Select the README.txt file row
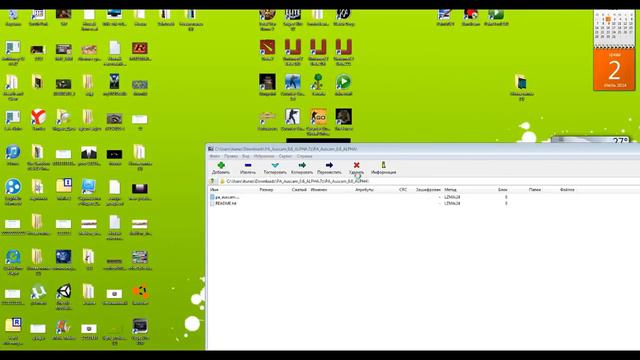 [223, 203]
